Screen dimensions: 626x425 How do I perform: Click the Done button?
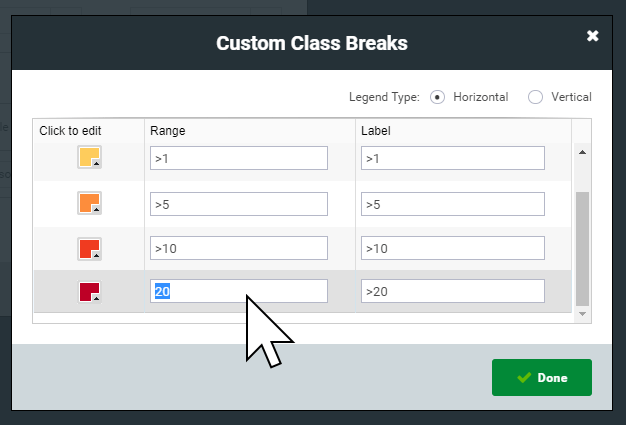(542, 378)
